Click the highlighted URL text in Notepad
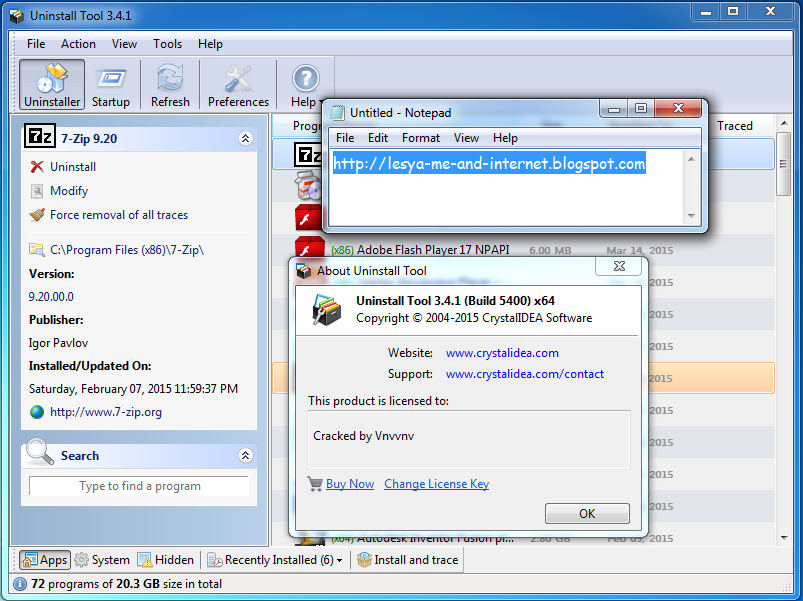 tap(489, 163)
